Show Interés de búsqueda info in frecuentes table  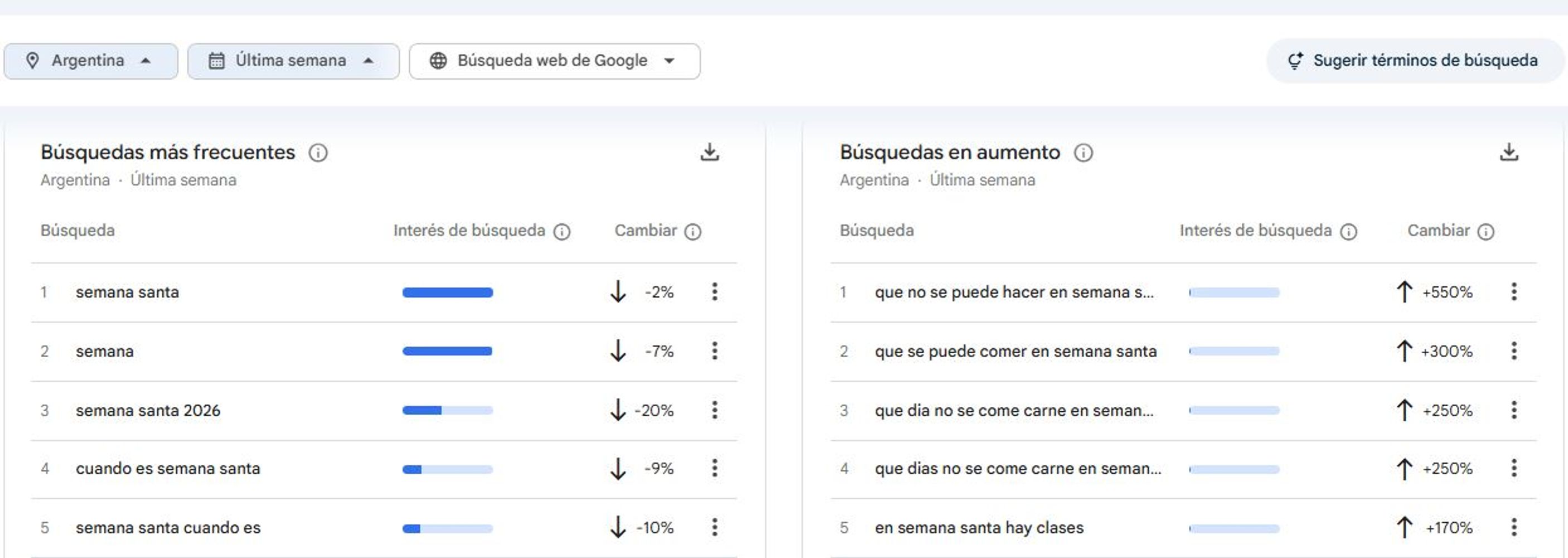(x=562, y=232)
